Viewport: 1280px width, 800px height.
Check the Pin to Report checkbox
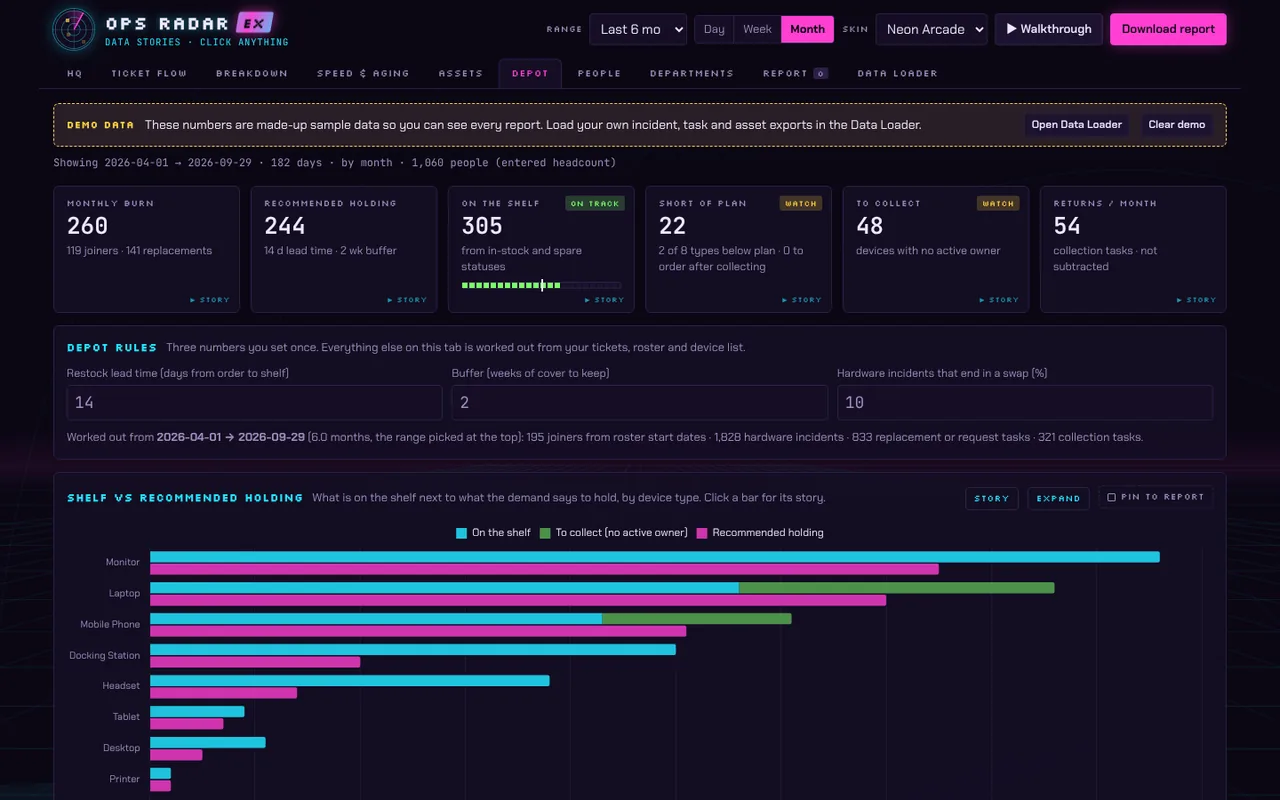pyautogui.click(x=1112, y=497)
